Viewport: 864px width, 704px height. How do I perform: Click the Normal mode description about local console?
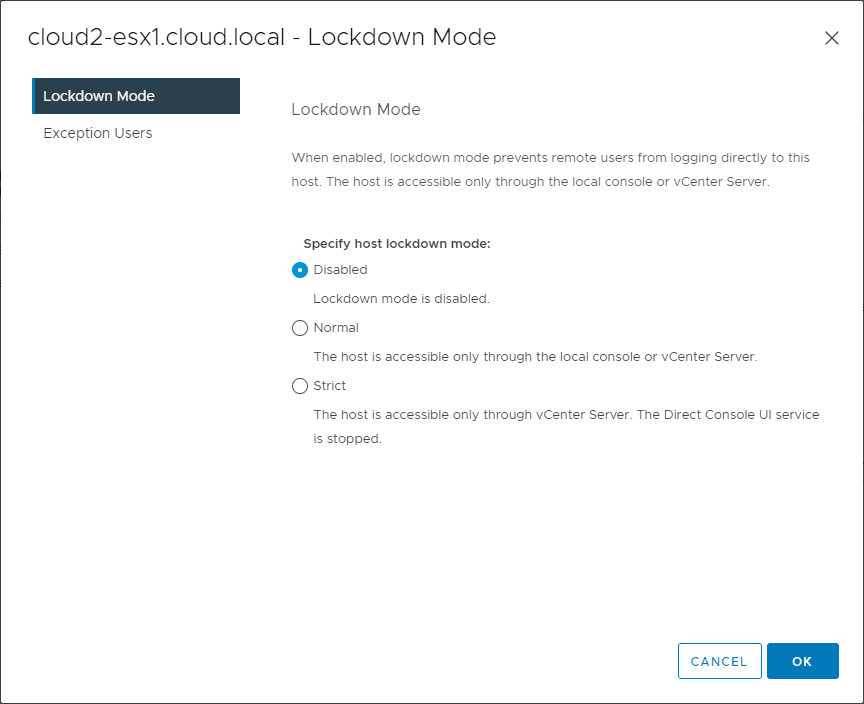pyautogui.click(x=535, y=357)
